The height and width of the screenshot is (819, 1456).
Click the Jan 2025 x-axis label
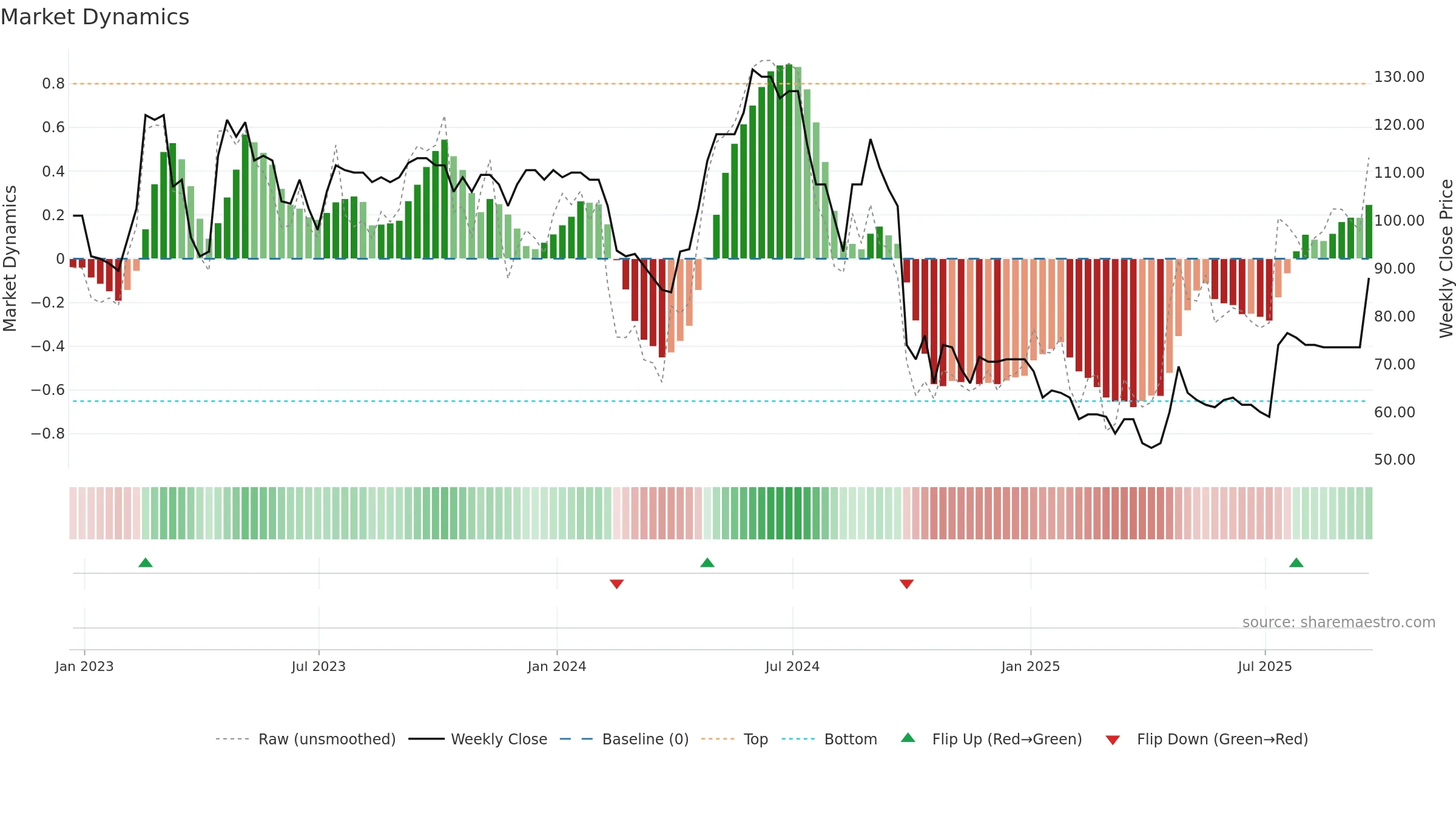click(x=1031, y=666)
